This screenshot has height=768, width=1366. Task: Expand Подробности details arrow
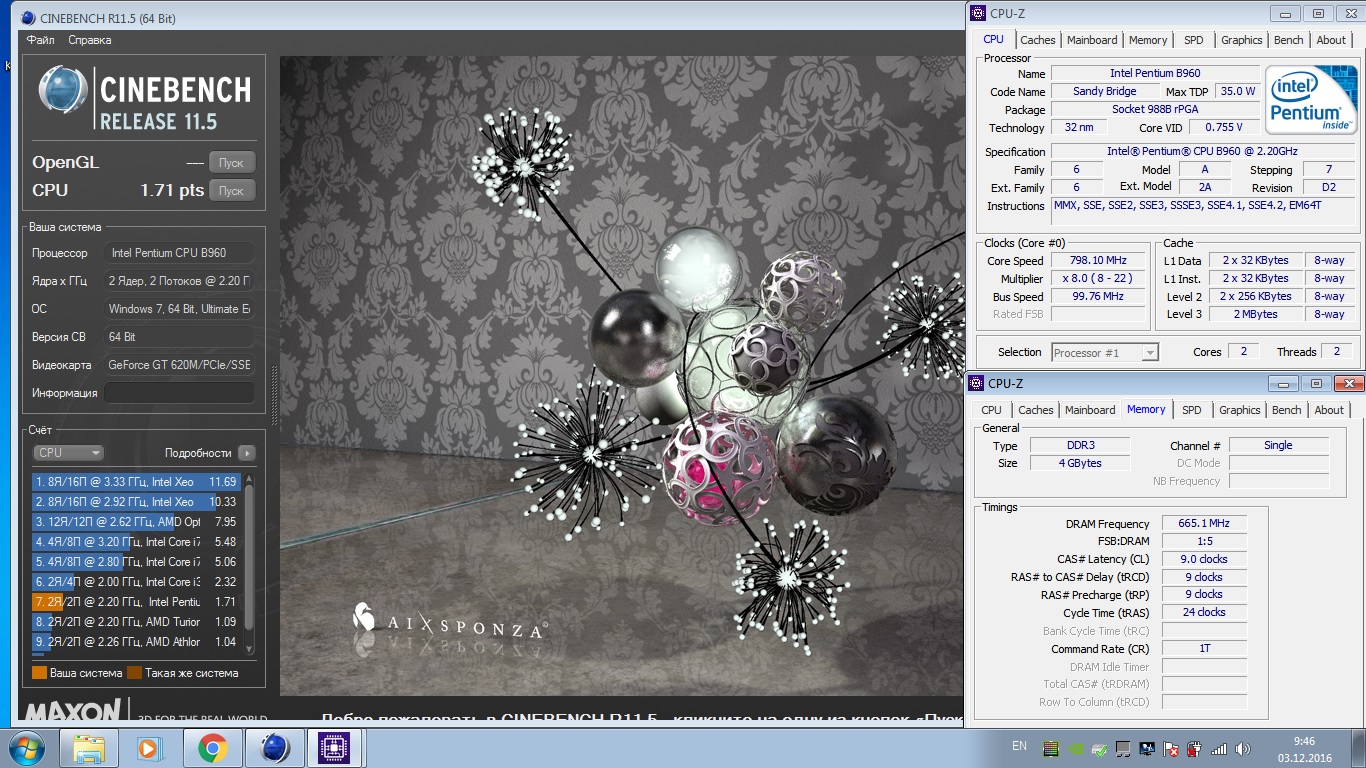247,453
